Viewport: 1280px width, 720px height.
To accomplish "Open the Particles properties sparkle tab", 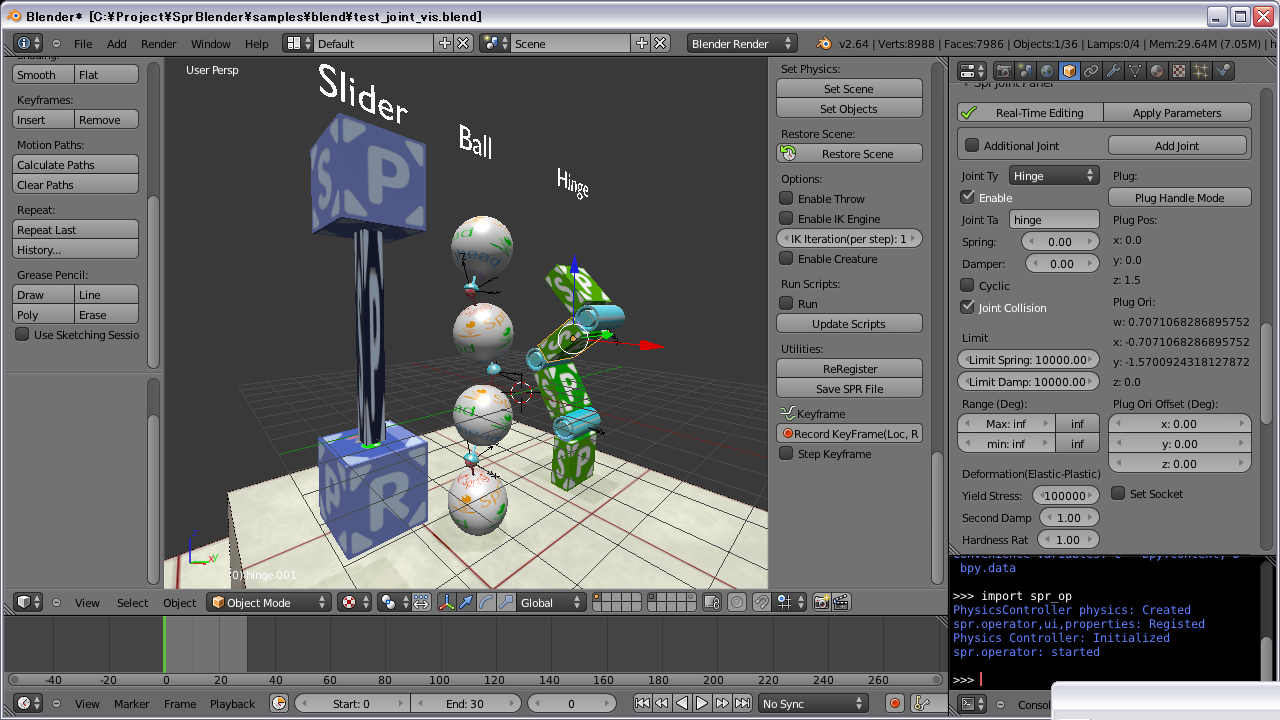I will pos(1201,71).
